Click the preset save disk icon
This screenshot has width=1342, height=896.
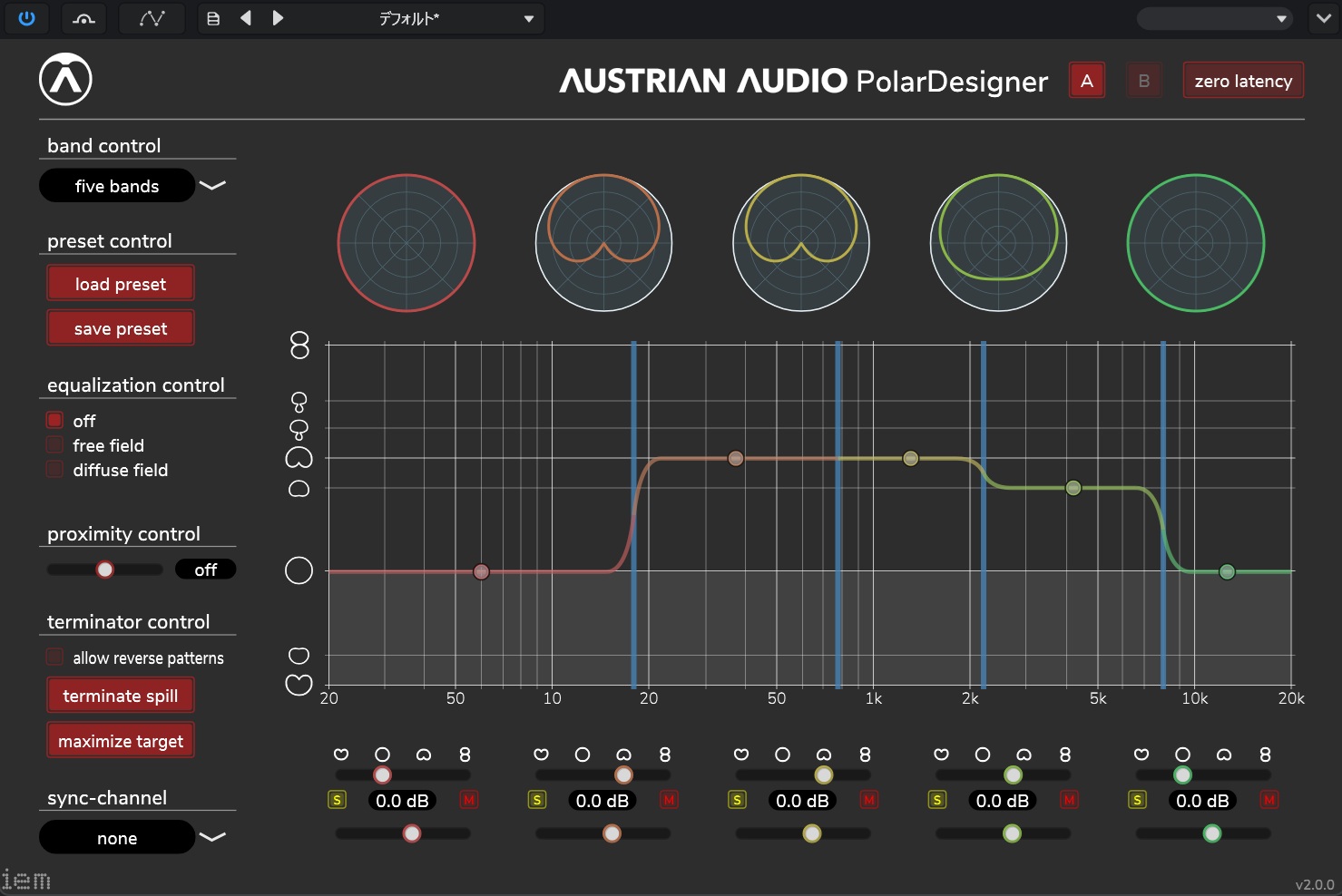point(213,18)
